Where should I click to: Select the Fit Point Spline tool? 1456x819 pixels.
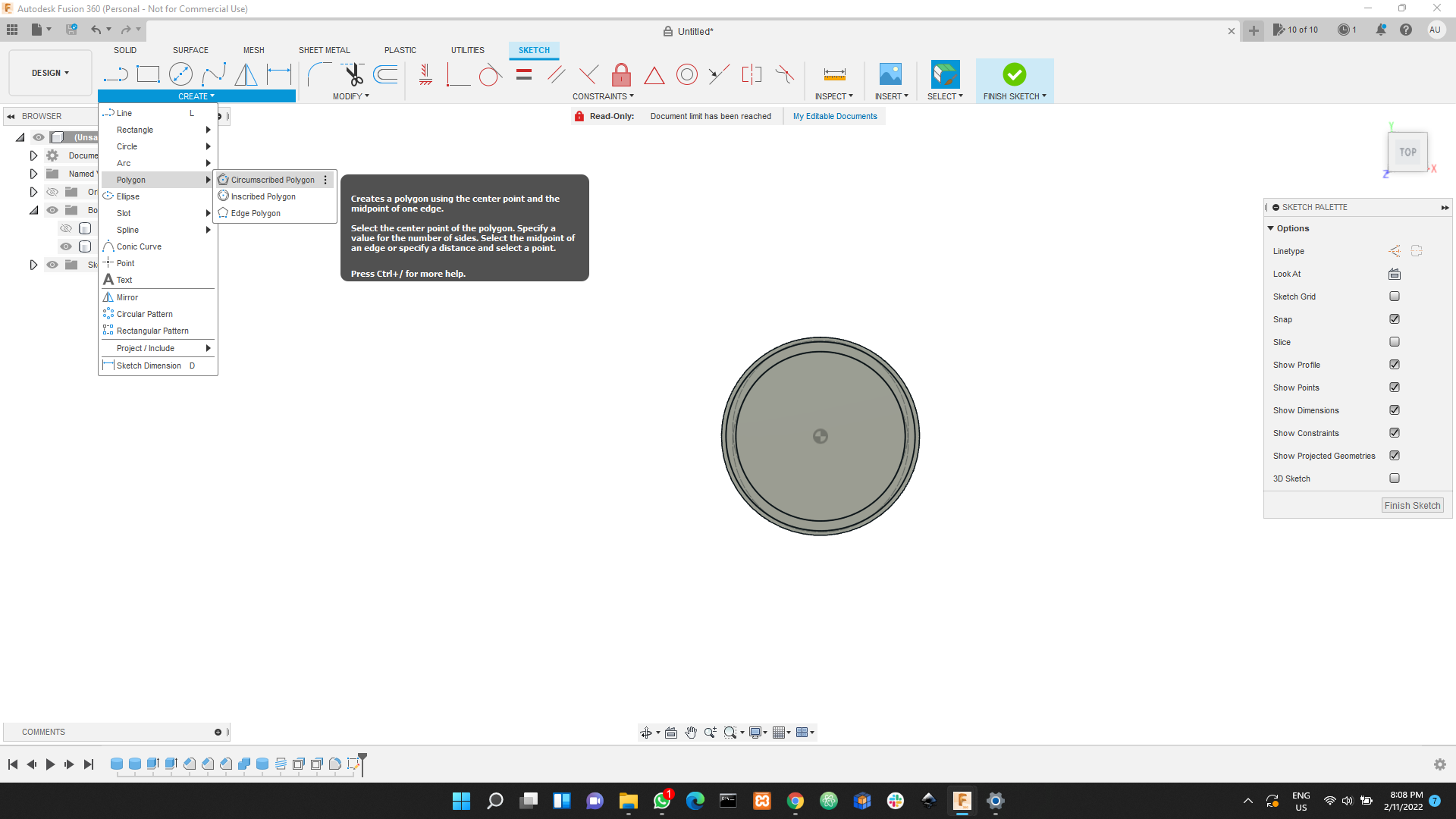pyautogui.click(x=215, y=74)
